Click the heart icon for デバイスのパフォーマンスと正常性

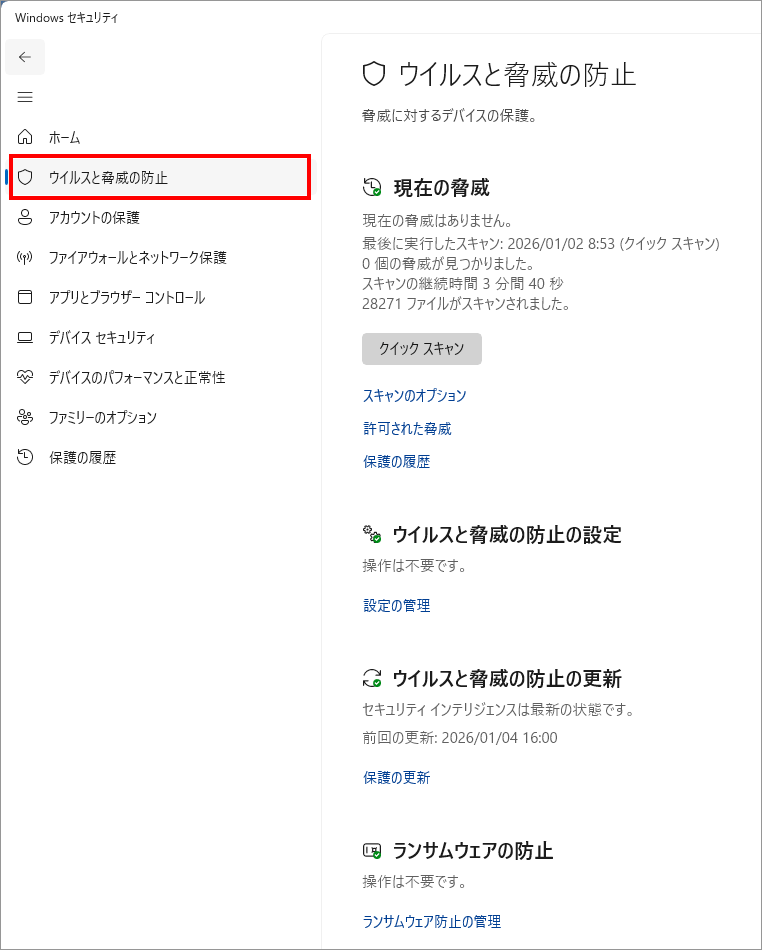tap(26, 377)
